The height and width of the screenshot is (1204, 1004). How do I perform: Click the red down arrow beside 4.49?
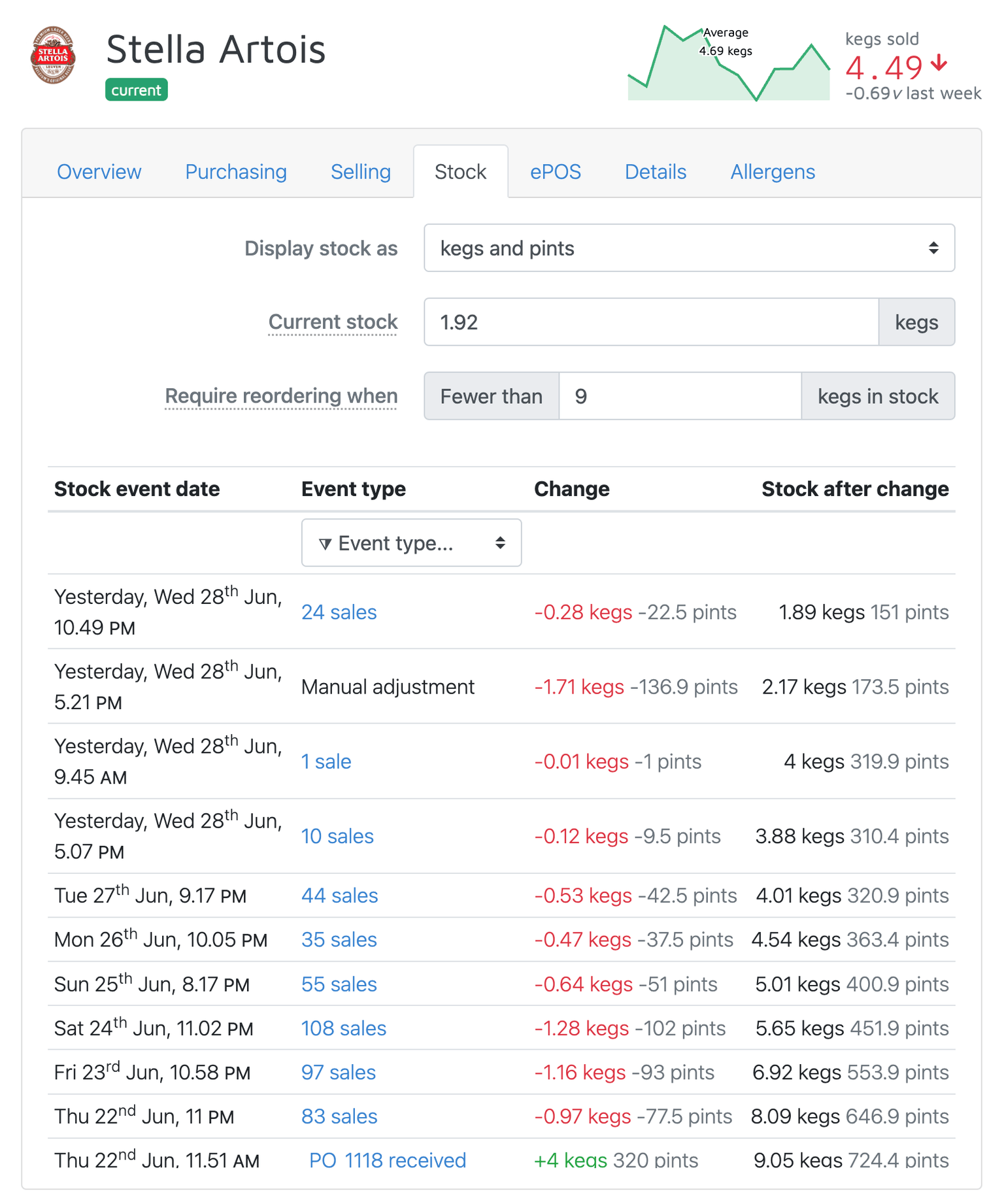[939, 63]
